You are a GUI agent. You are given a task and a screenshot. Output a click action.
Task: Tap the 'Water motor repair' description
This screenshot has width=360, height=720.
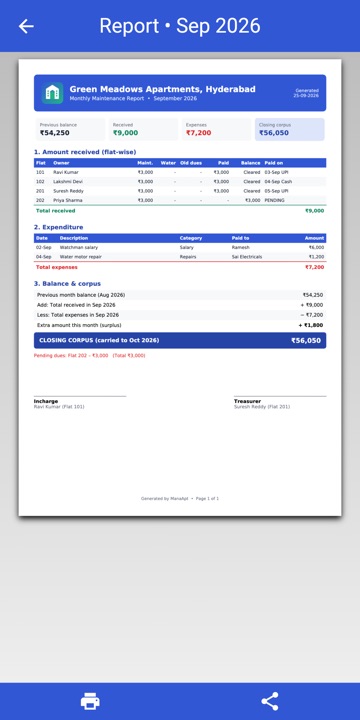pos(81,257)
